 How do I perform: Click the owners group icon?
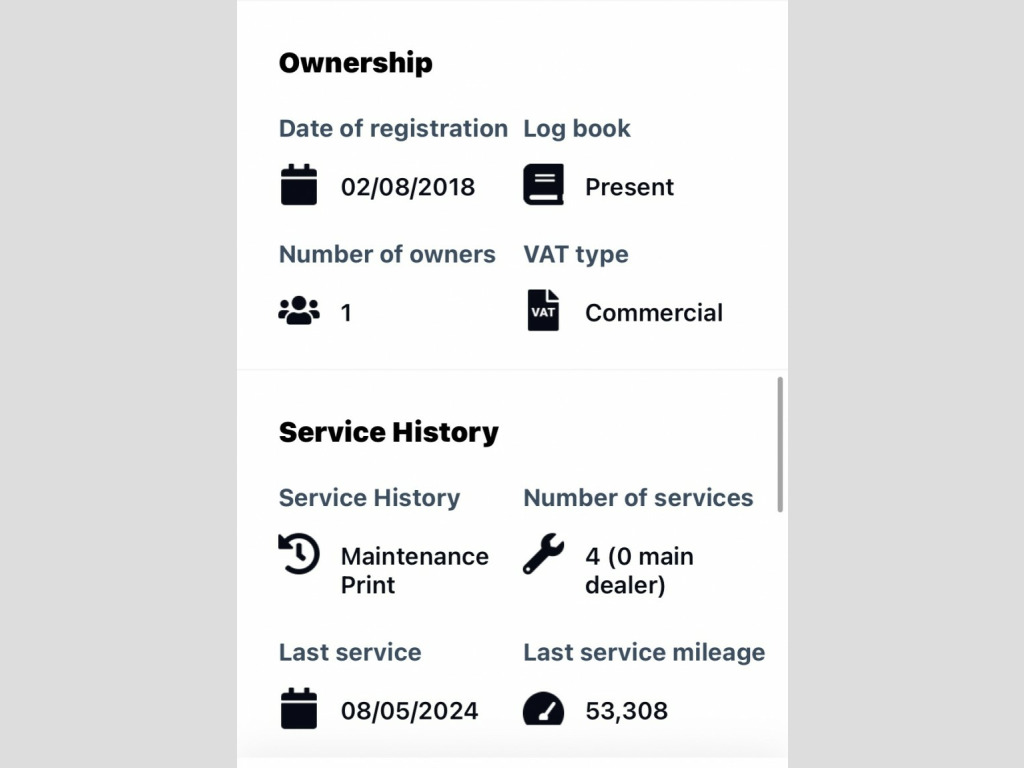tap(298, 312)
